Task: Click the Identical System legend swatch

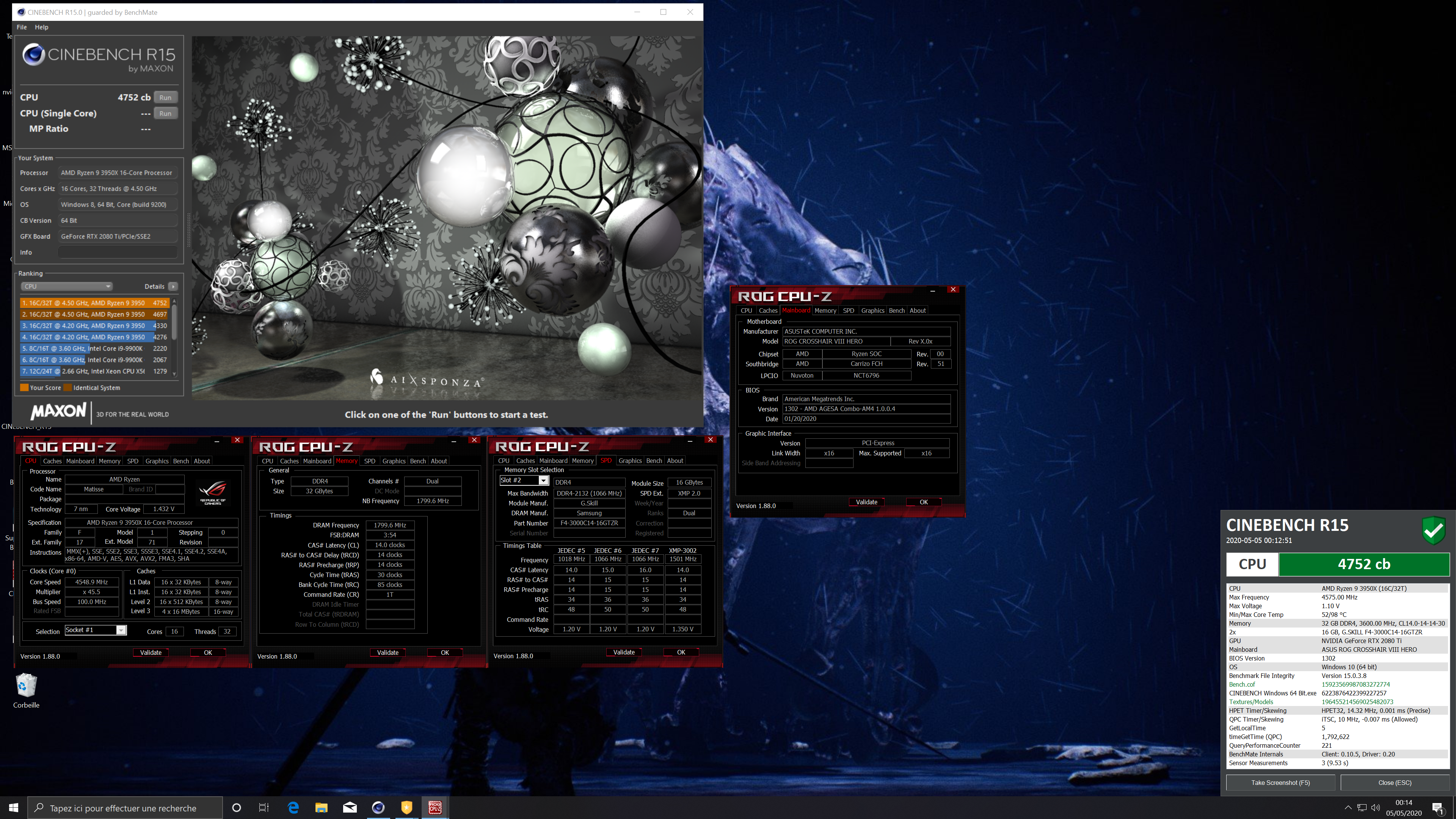Action: click(x=68, y=388)
